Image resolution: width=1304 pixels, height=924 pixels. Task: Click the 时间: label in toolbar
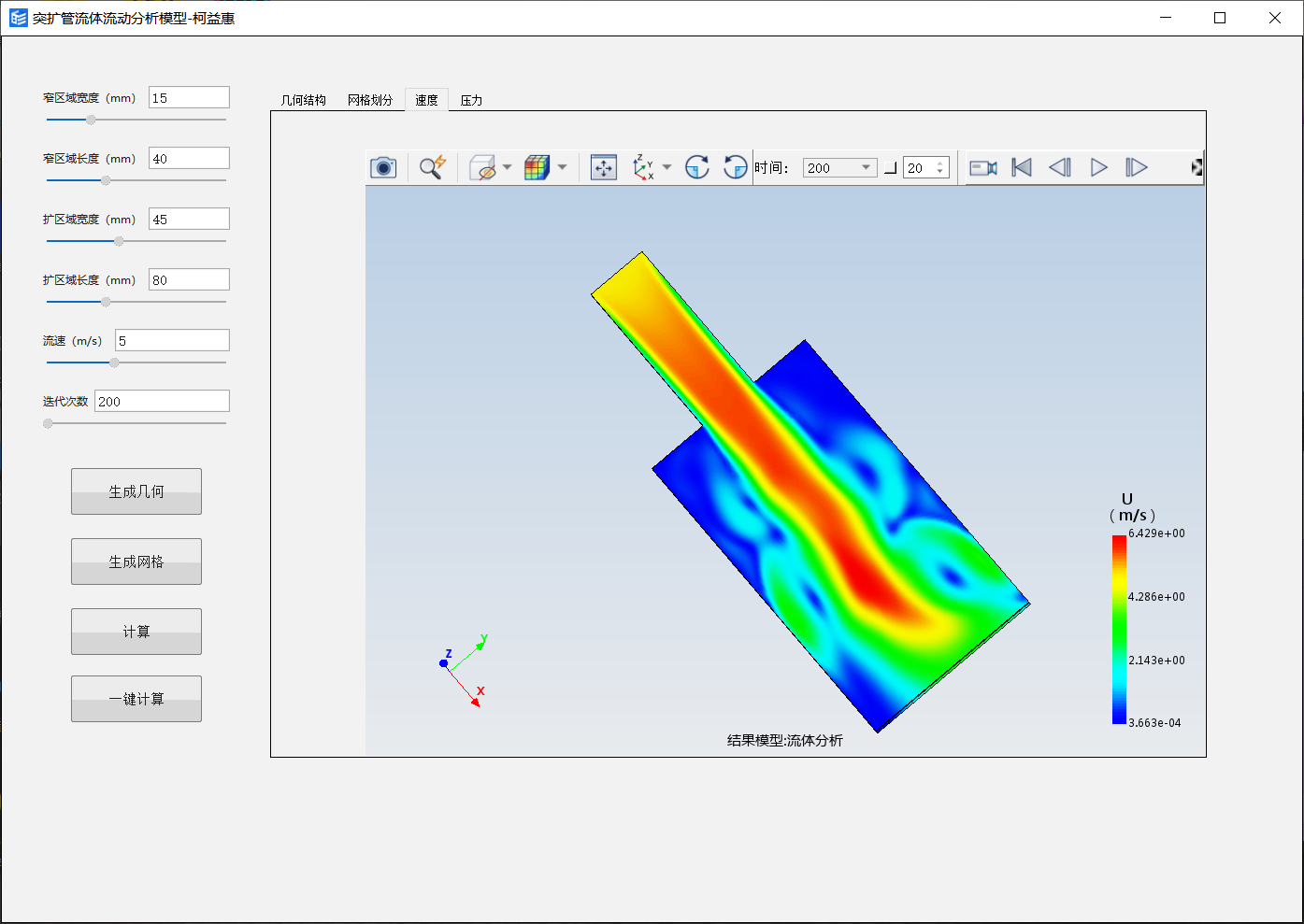click(772, 167)
